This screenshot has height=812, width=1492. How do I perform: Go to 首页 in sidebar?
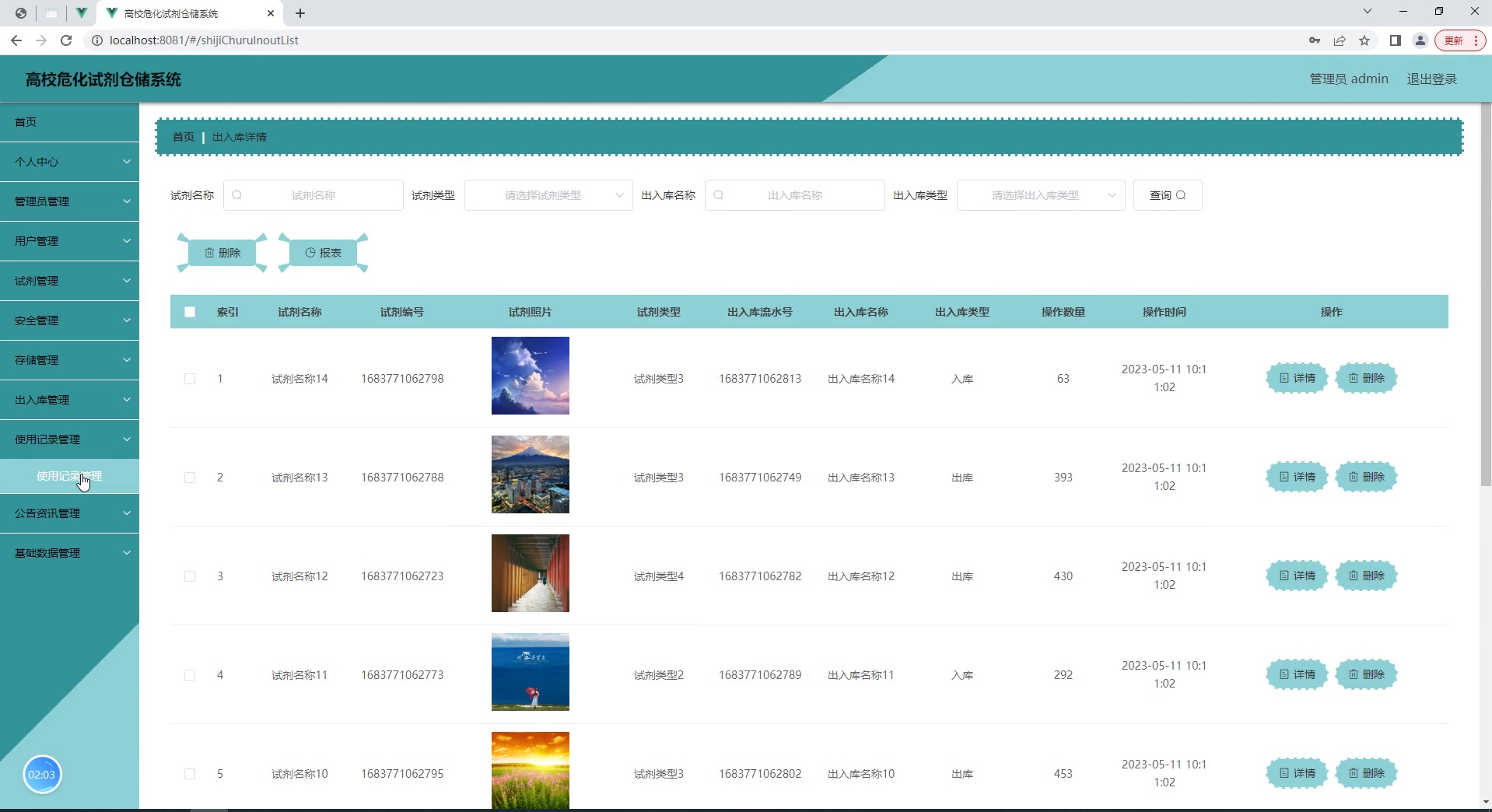click(x=69, y=122)
